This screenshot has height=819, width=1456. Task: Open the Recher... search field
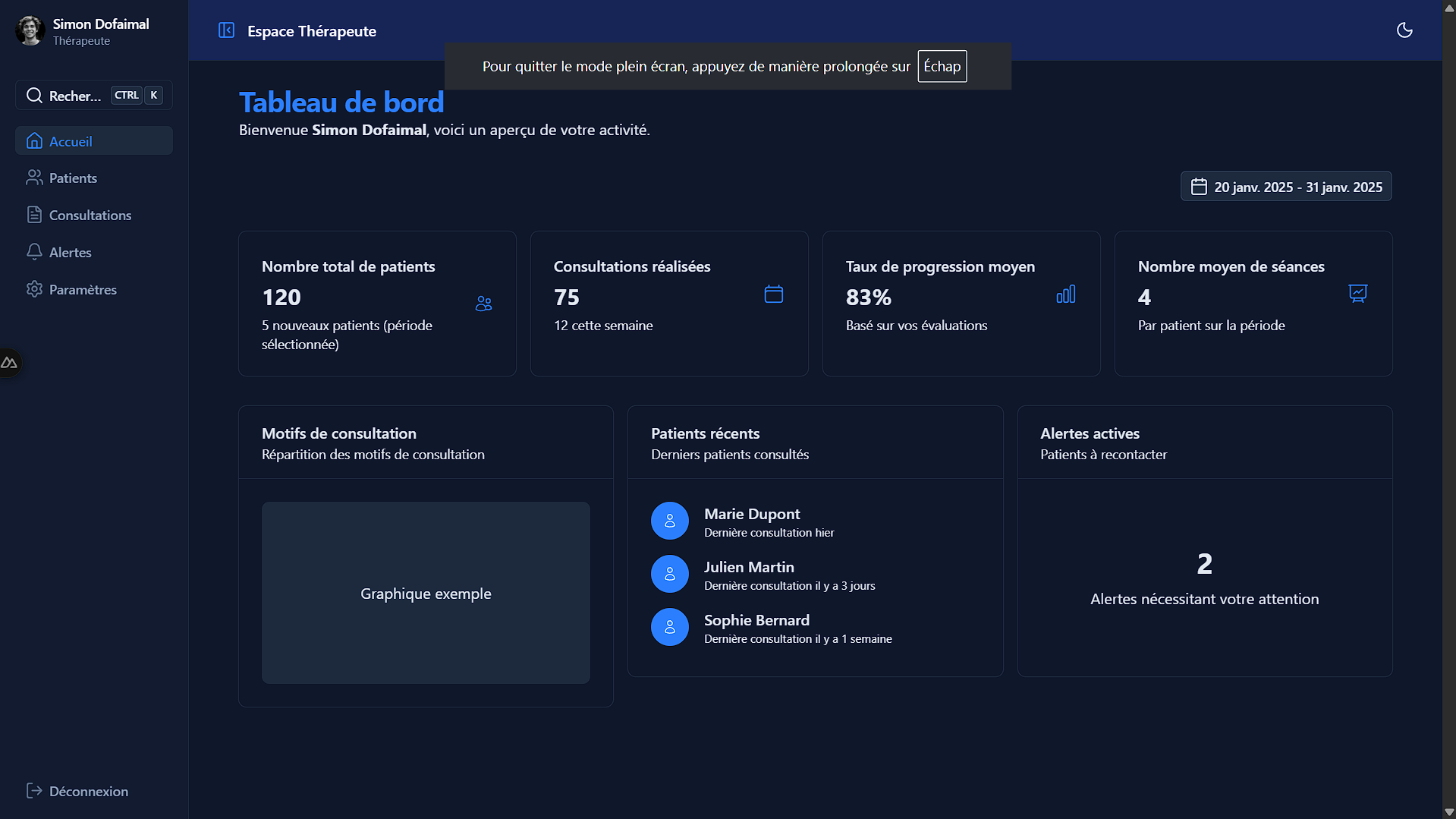pos(94,96)
